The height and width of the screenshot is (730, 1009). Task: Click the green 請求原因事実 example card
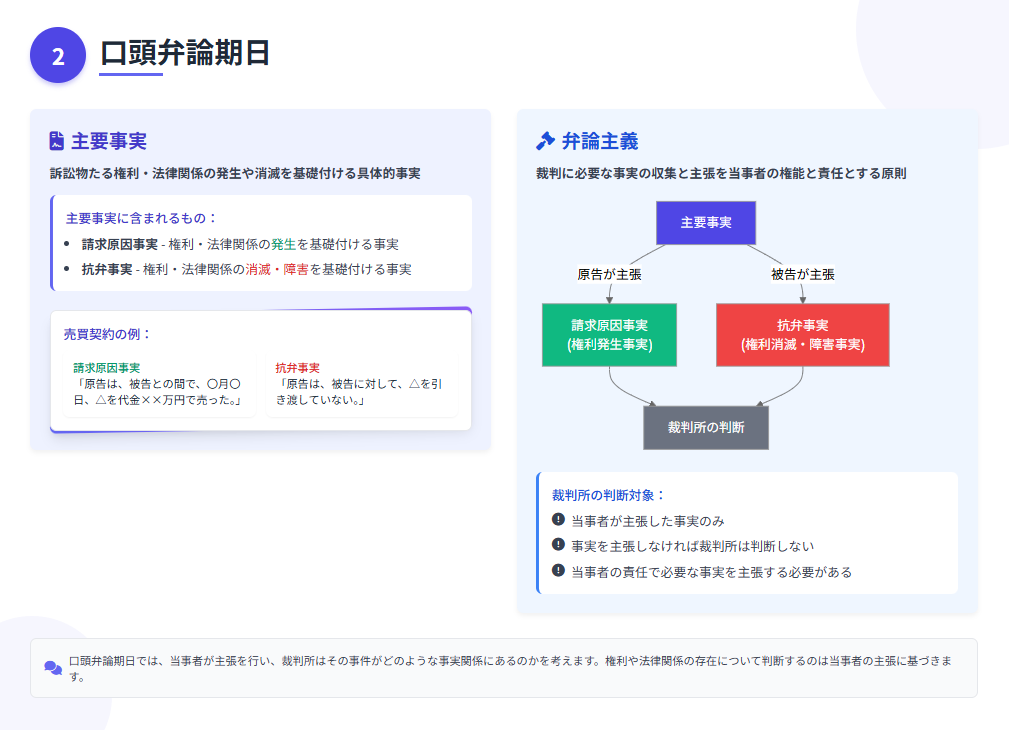point(157,384)
